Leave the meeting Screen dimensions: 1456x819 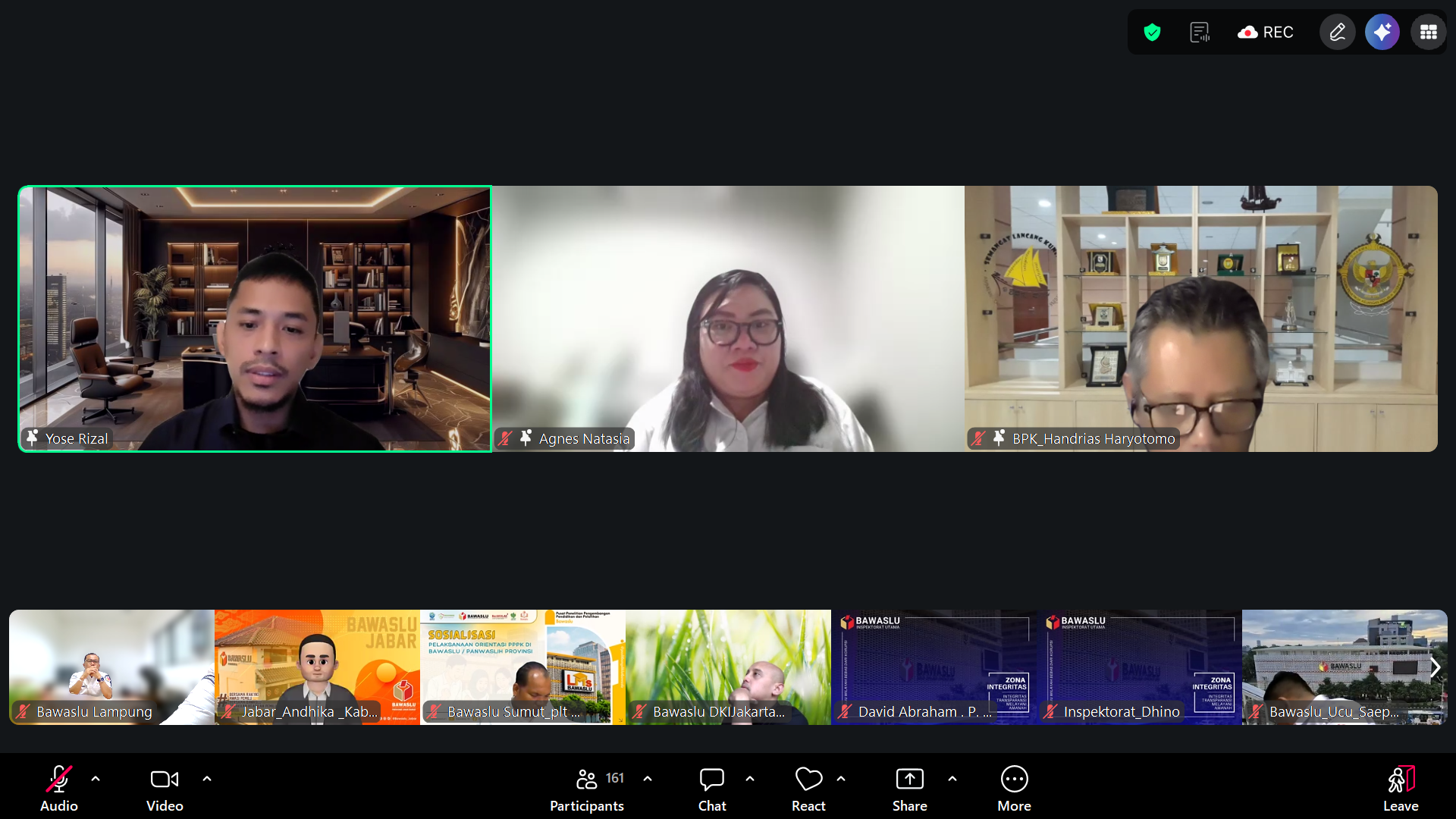[x=1401, y=789]
